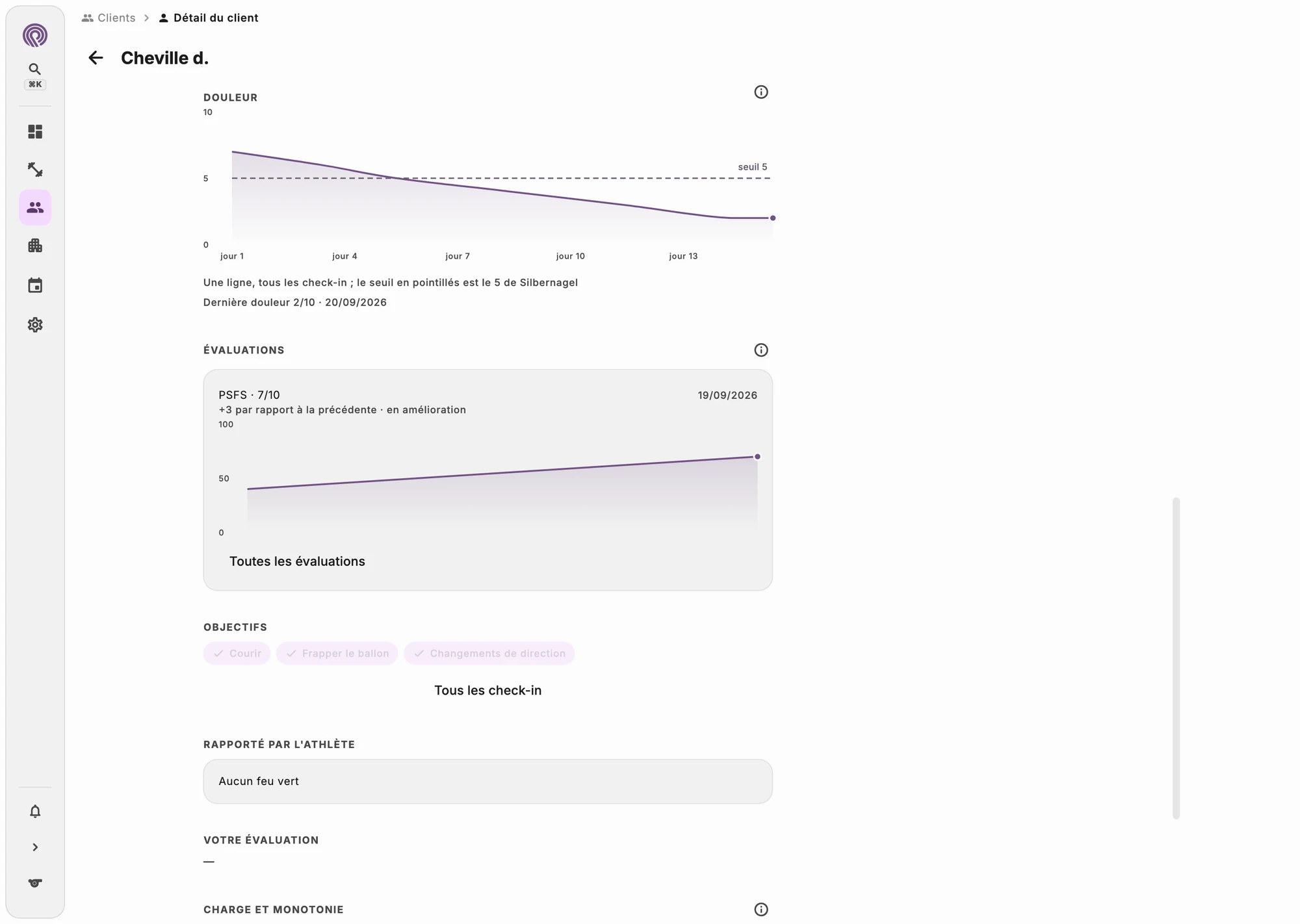The width and height of the screenshot is (1300, 924).
Task: Toggle the Frapper le ballon chip
Action: [337, 654]
